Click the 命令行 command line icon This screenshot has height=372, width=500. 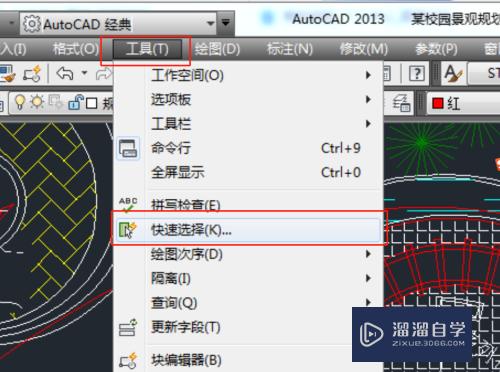click(128, 148)
